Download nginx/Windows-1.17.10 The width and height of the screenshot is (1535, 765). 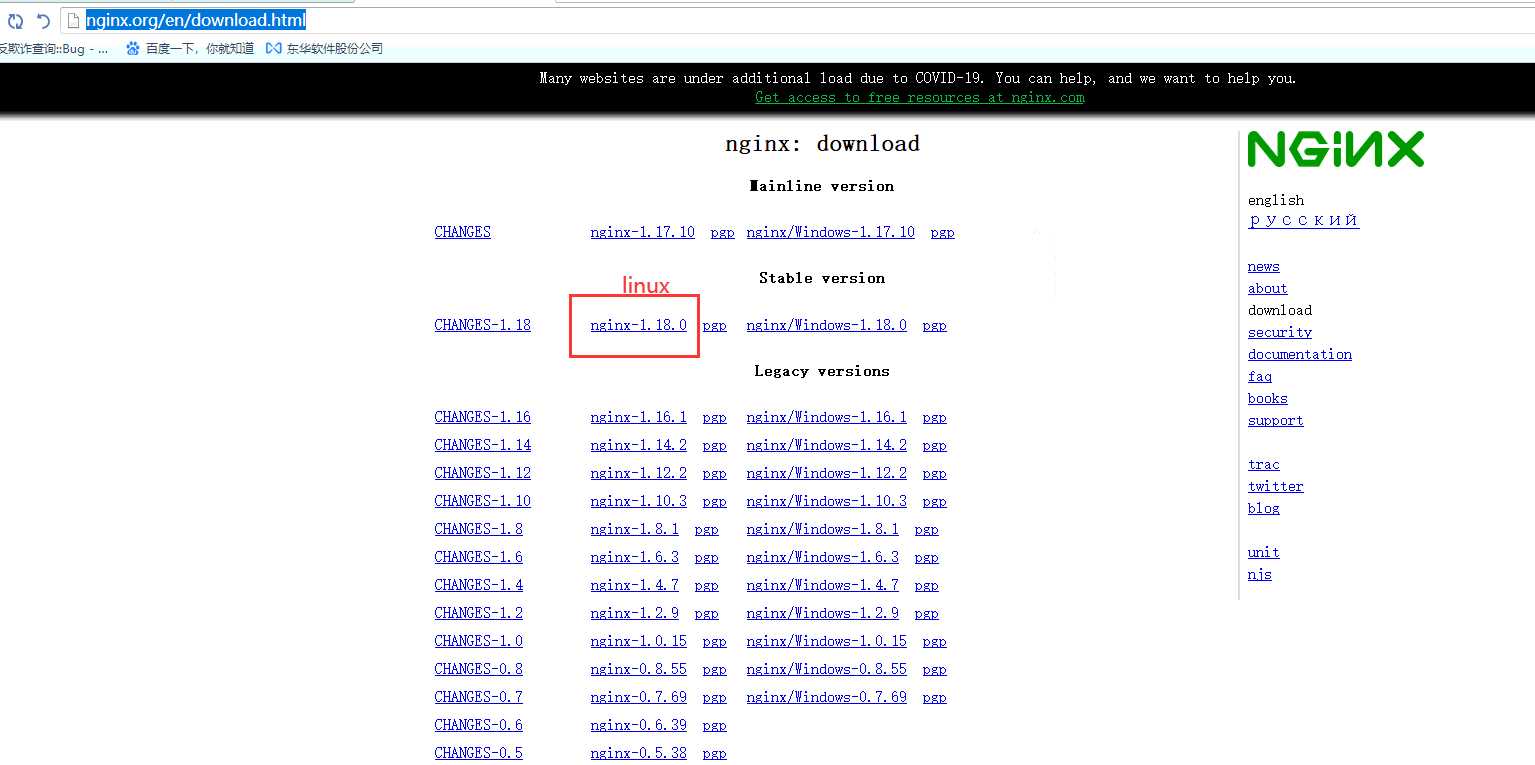830,232
